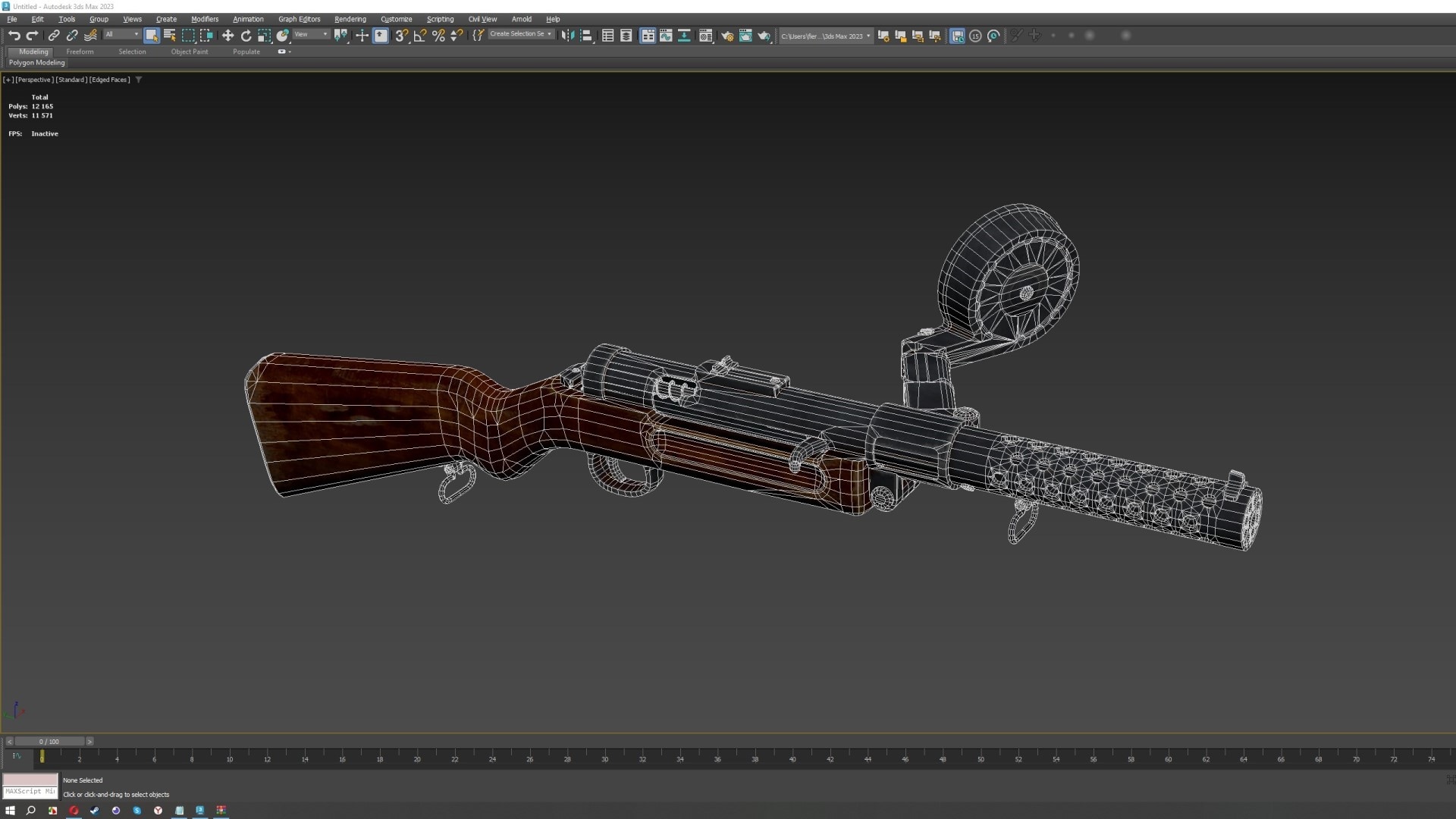The width and height of the screenshot is (1456, 819).
Task: Activate the Select and Rotate tool
Action: coord(246,36)
